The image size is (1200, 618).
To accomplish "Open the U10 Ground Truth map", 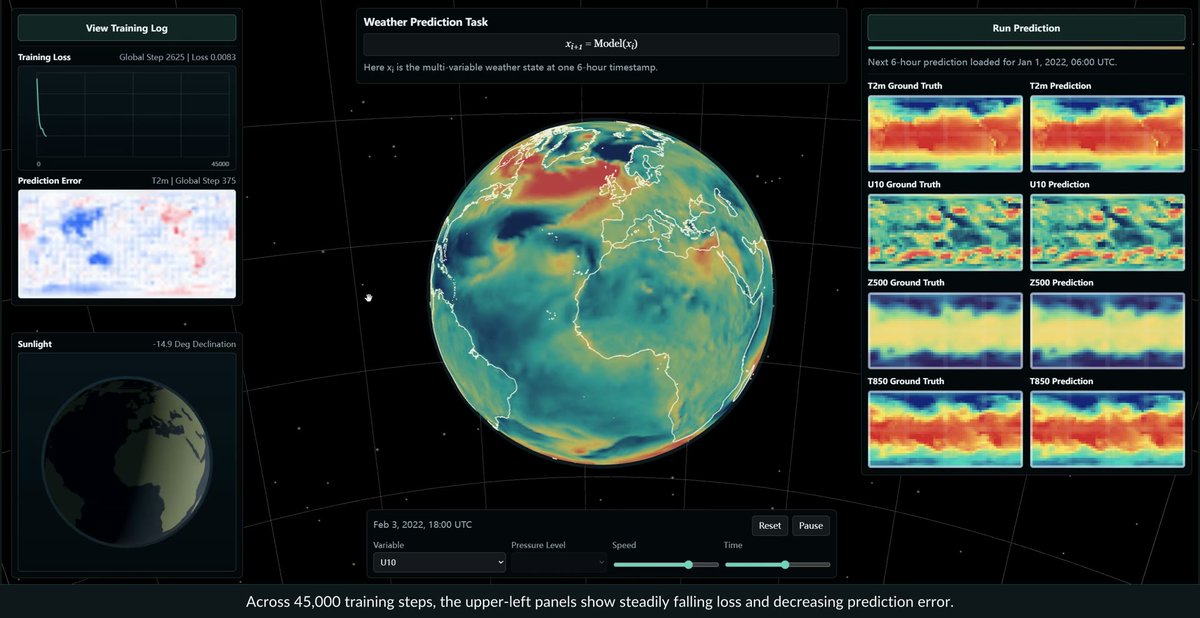I will pyautogui.click(x=946, y=233).
